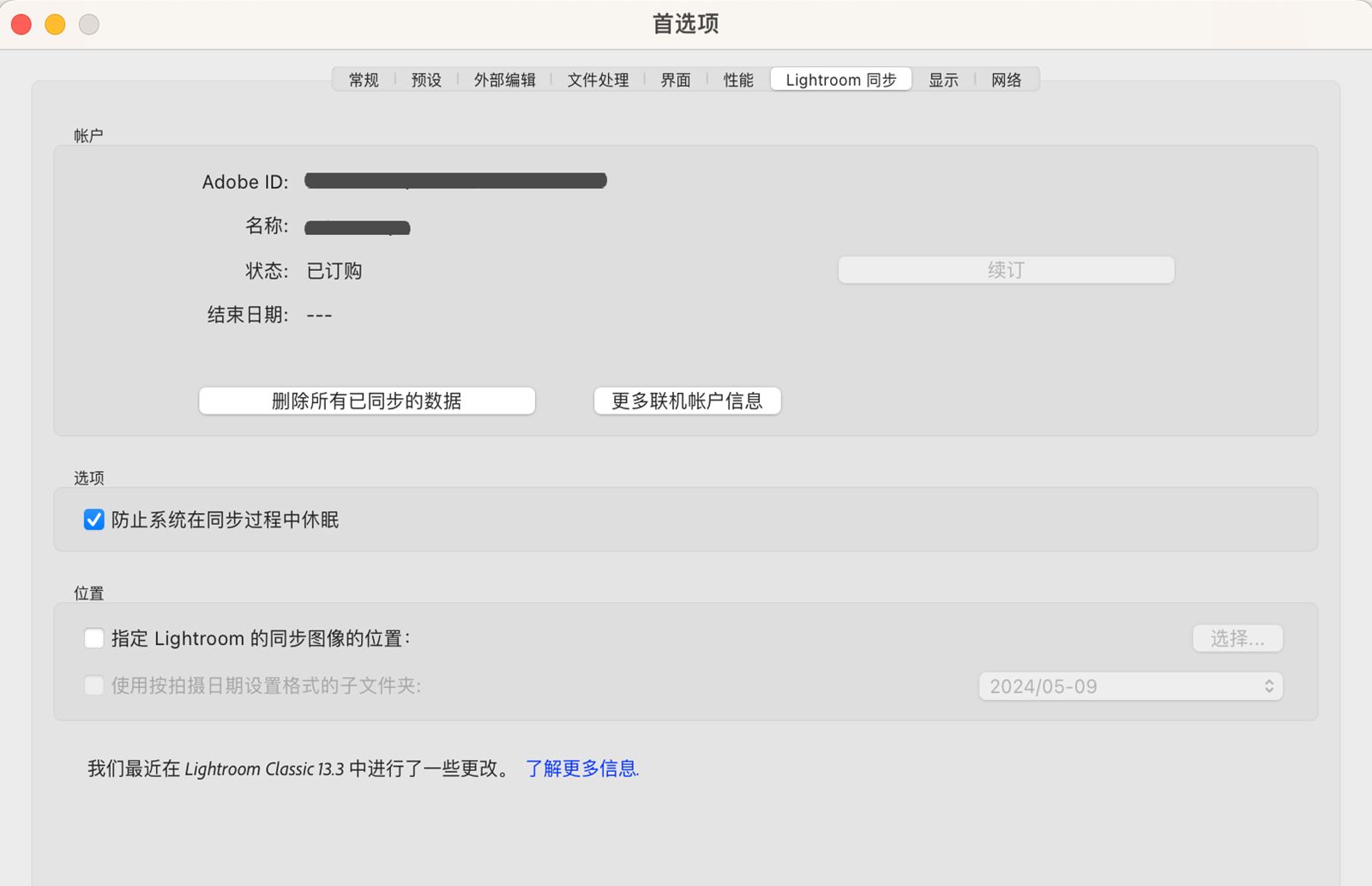Enable 指定 Lightroom 的同步图像的位置
The height and width of the screenshot is (886, 1372).
coord(93,637)
